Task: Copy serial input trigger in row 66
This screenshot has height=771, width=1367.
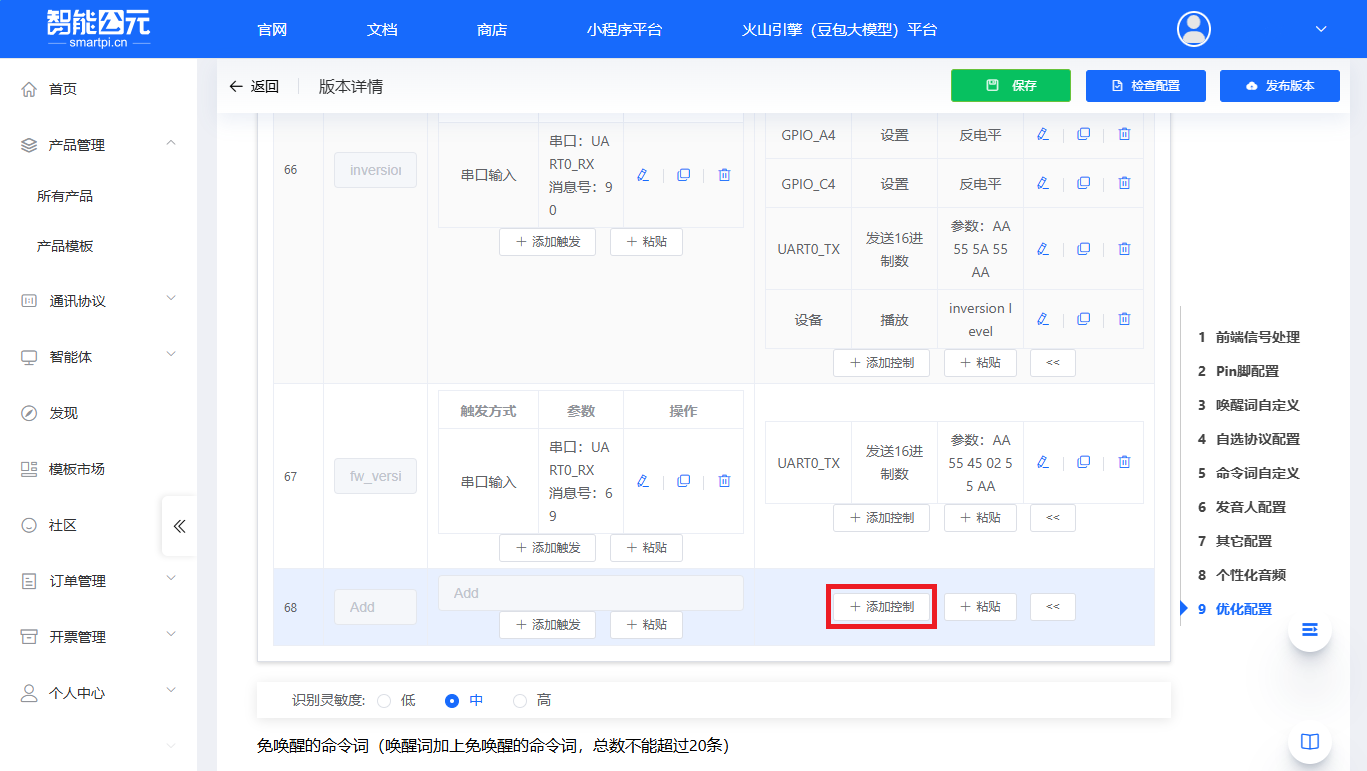Action: 683,175
